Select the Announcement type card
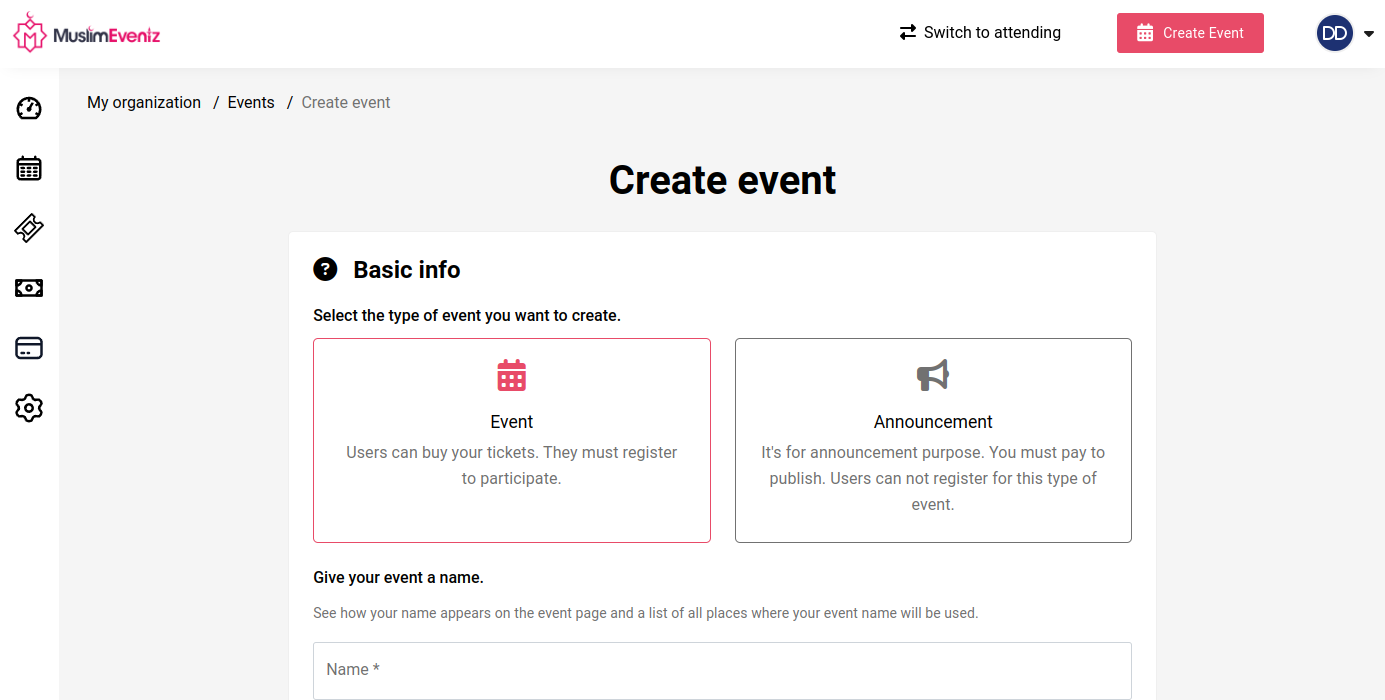Image resolution: width=1385 pixels, height=700 pixels. [x=932, y=440]
